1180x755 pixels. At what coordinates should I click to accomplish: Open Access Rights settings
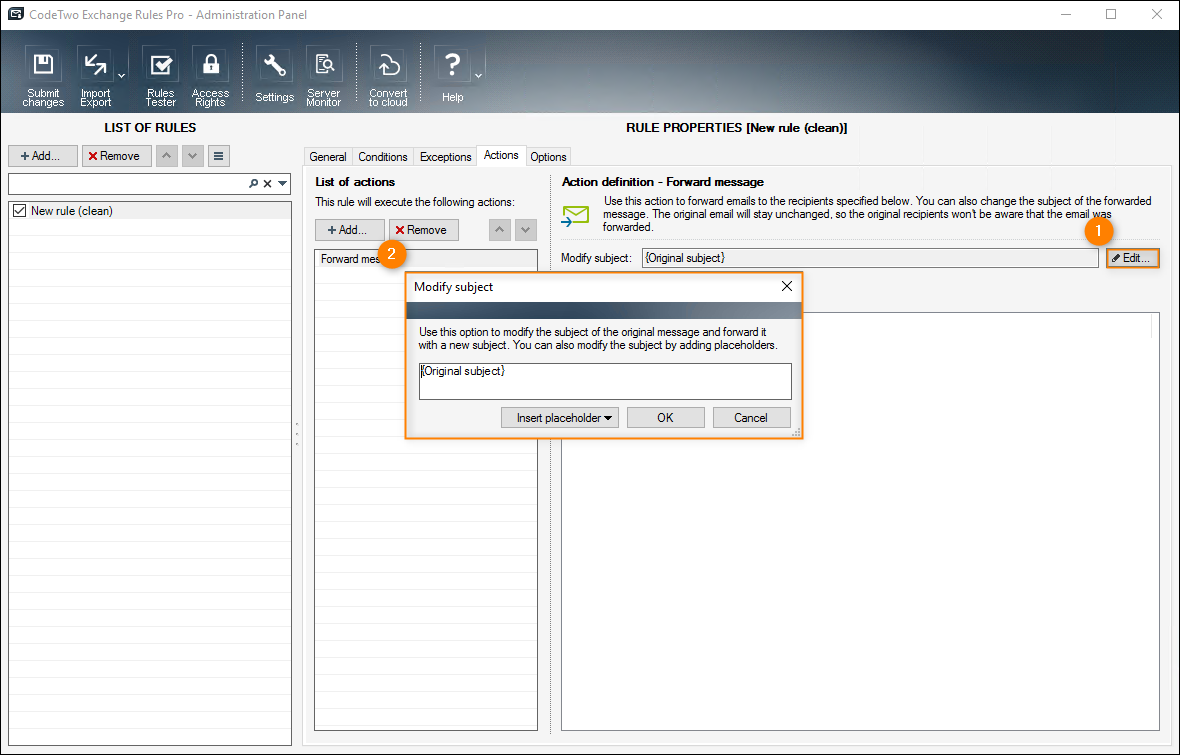211,77
